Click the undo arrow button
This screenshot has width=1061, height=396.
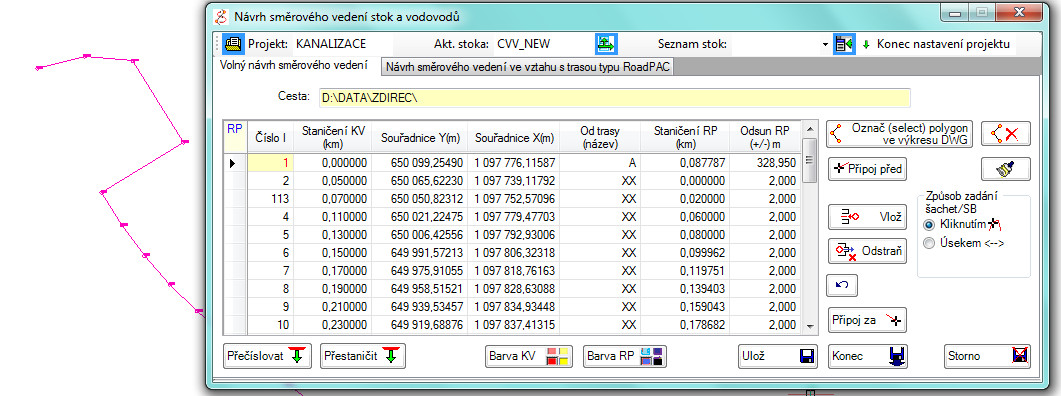coord(842,285)
